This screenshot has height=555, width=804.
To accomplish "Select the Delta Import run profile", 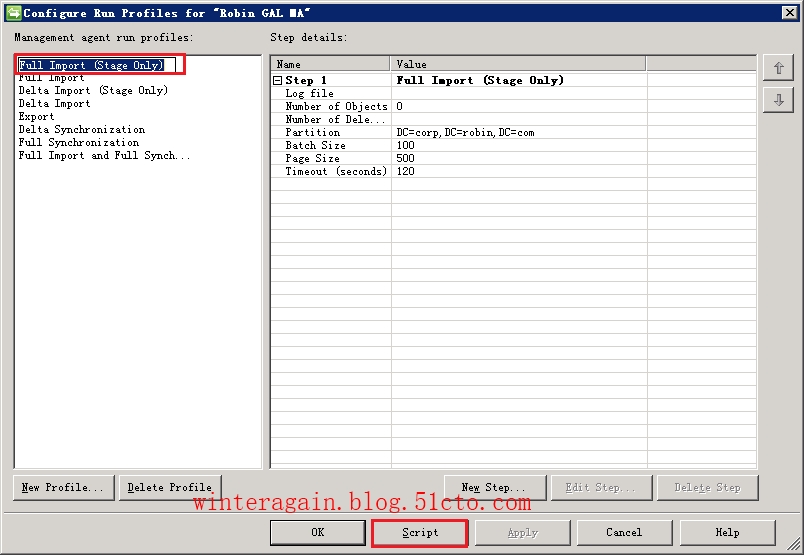I will point(54,104).
